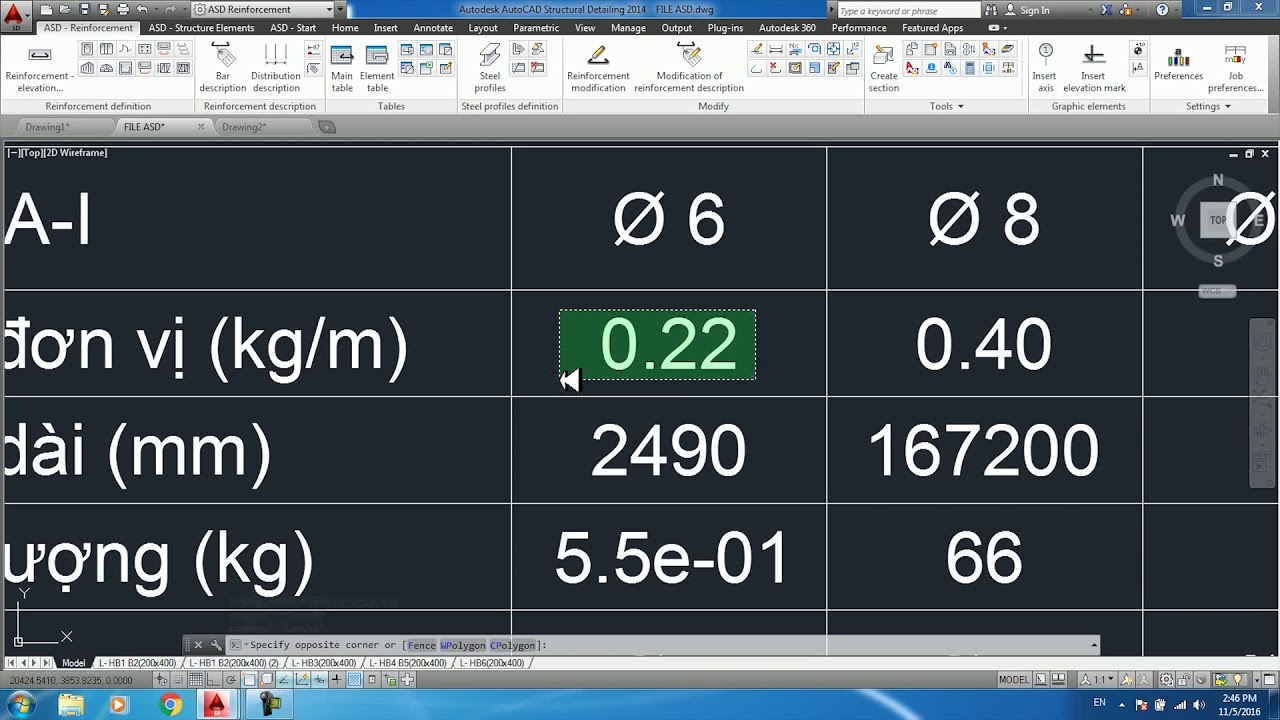
Task: Toggle the Grid Display status bar button
Action: point(196,680)
